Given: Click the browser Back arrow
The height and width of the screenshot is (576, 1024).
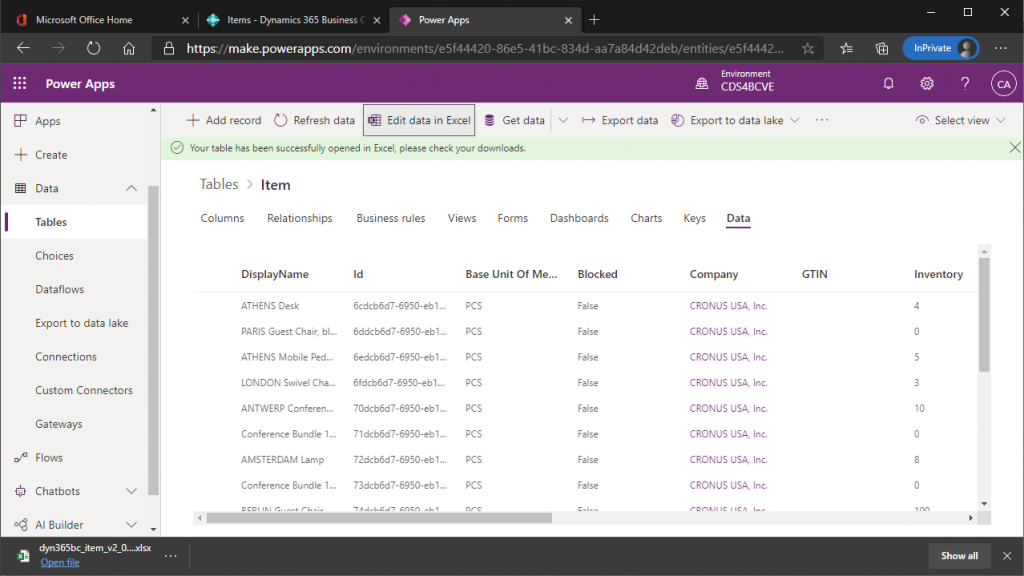Looking at the screenshot, I should click(x=24, y=48).
